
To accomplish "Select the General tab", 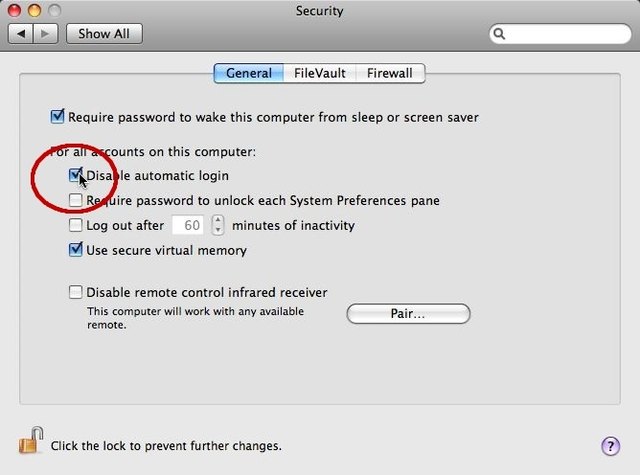I will point(249,73).
